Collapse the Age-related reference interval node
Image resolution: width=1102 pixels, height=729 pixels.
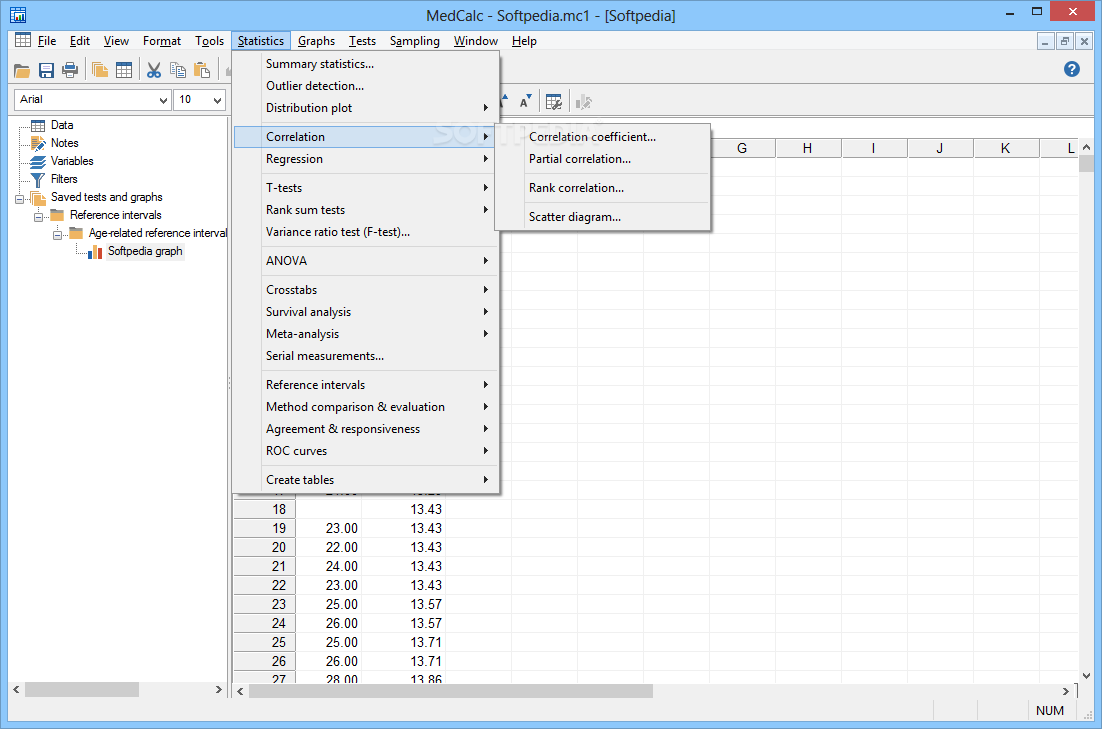coord(58,235)
